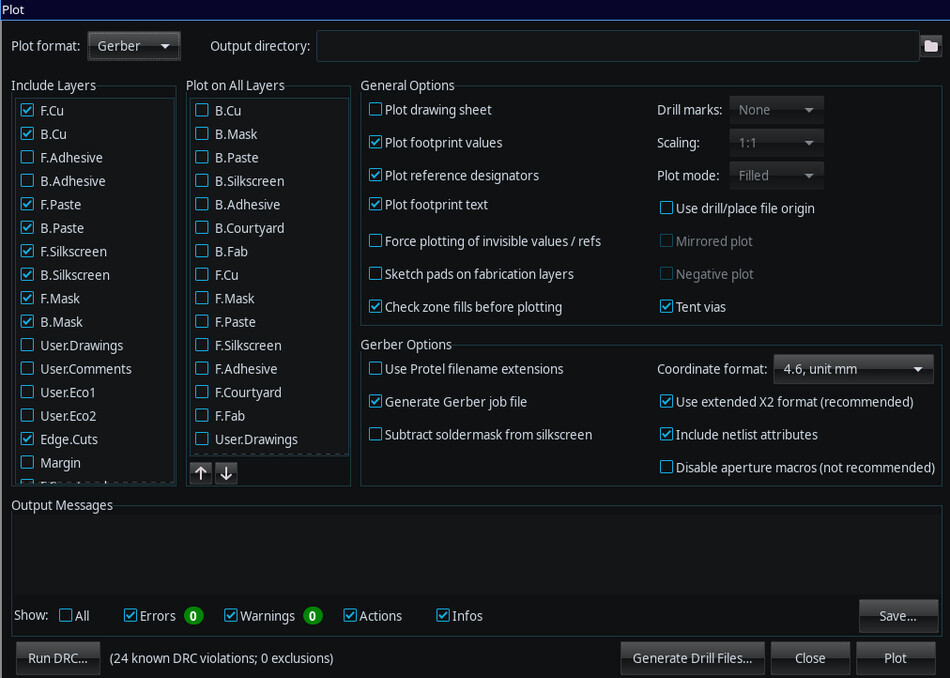The image size is (950, 678).
Task: Open the Drill marks dropdown
Action: 776,110
